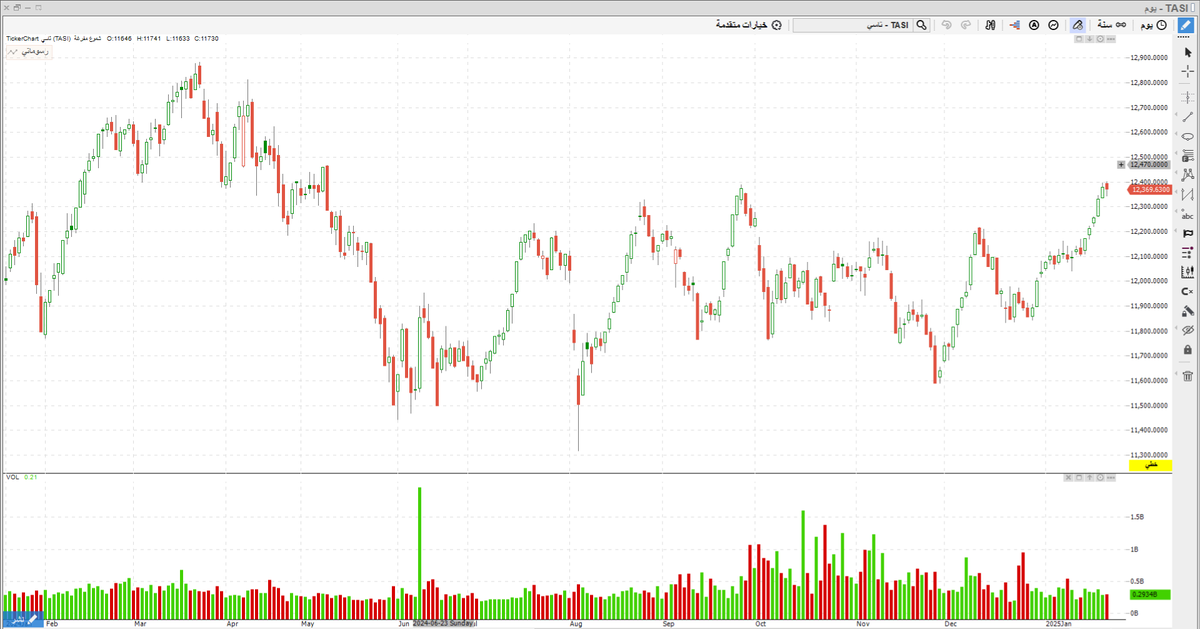This screenshot has width=1200, height=629.
Task: Open the drawing list settings icon
Action: coord(1187,252)
